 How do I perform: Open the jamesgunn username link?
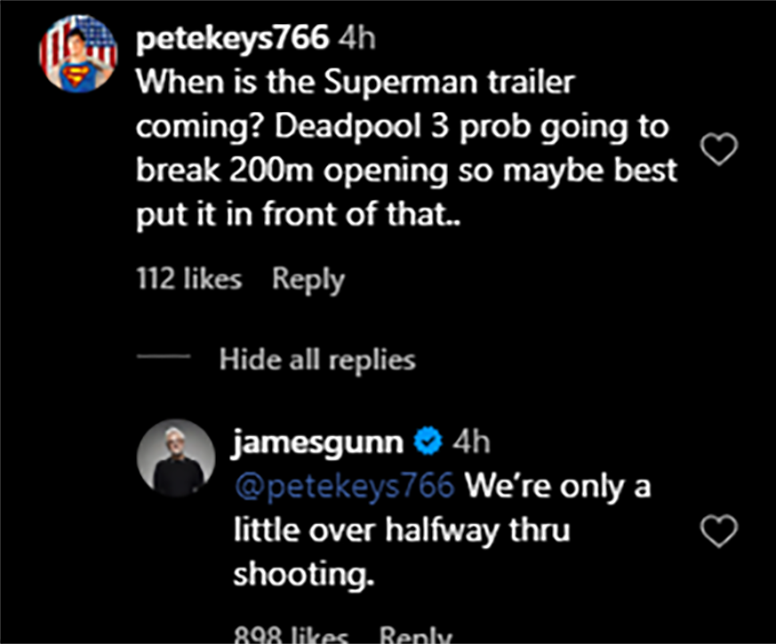click(x=318, y=442)
